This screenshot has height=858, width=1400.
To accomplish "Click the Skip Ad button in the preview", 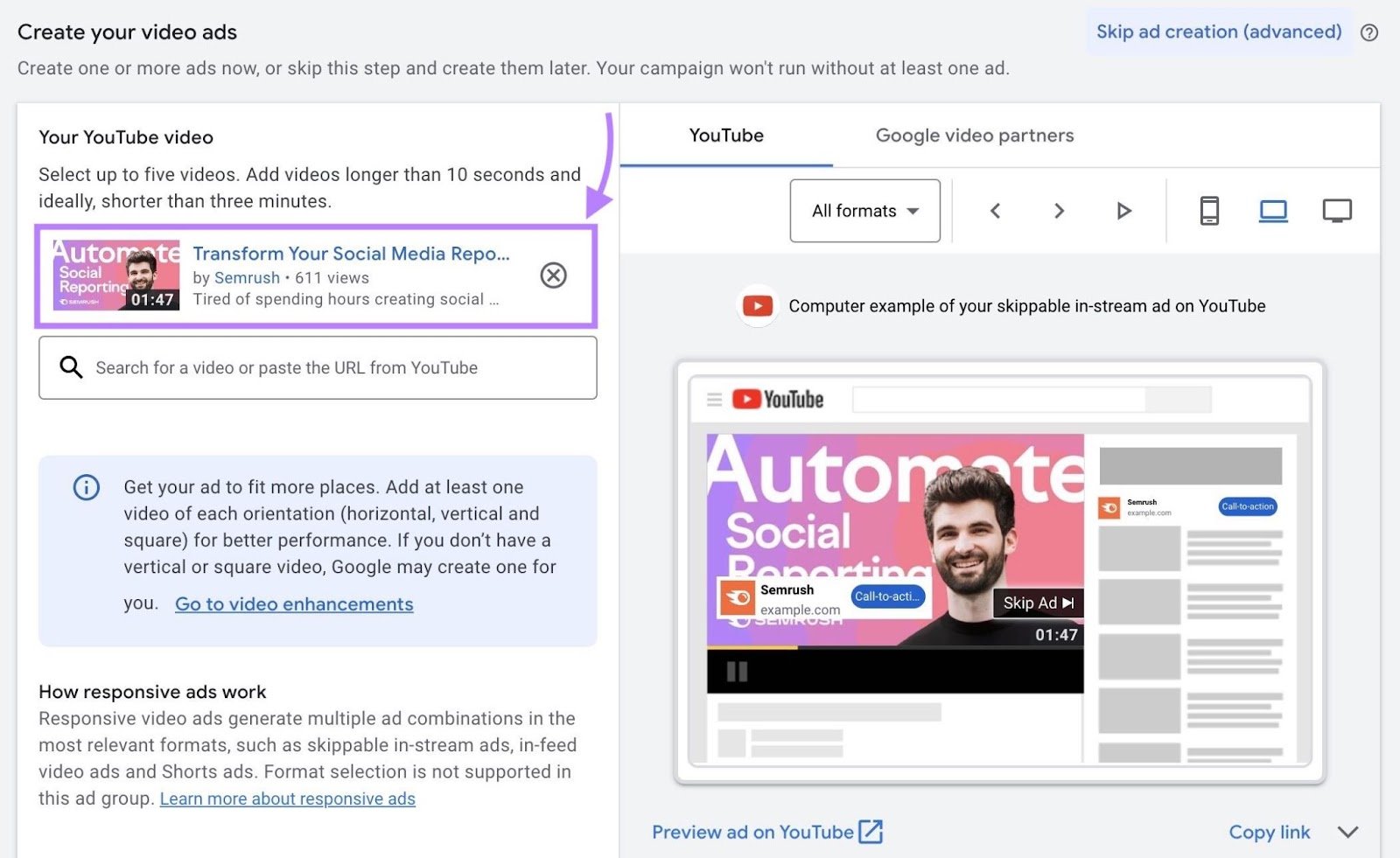I will [1037, 603].
